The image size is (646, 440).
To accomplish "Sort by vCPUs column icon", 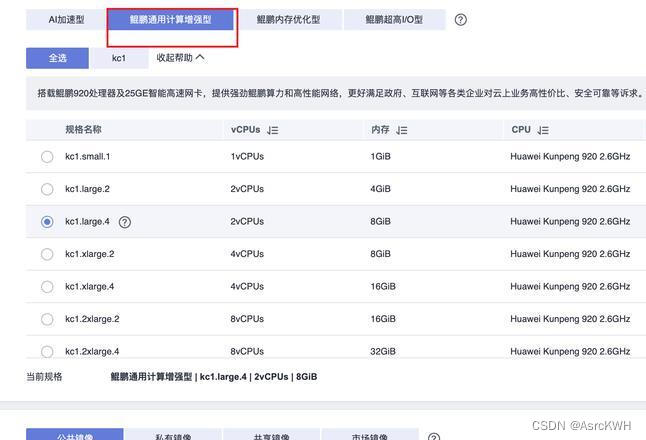I will coord(273,131).
